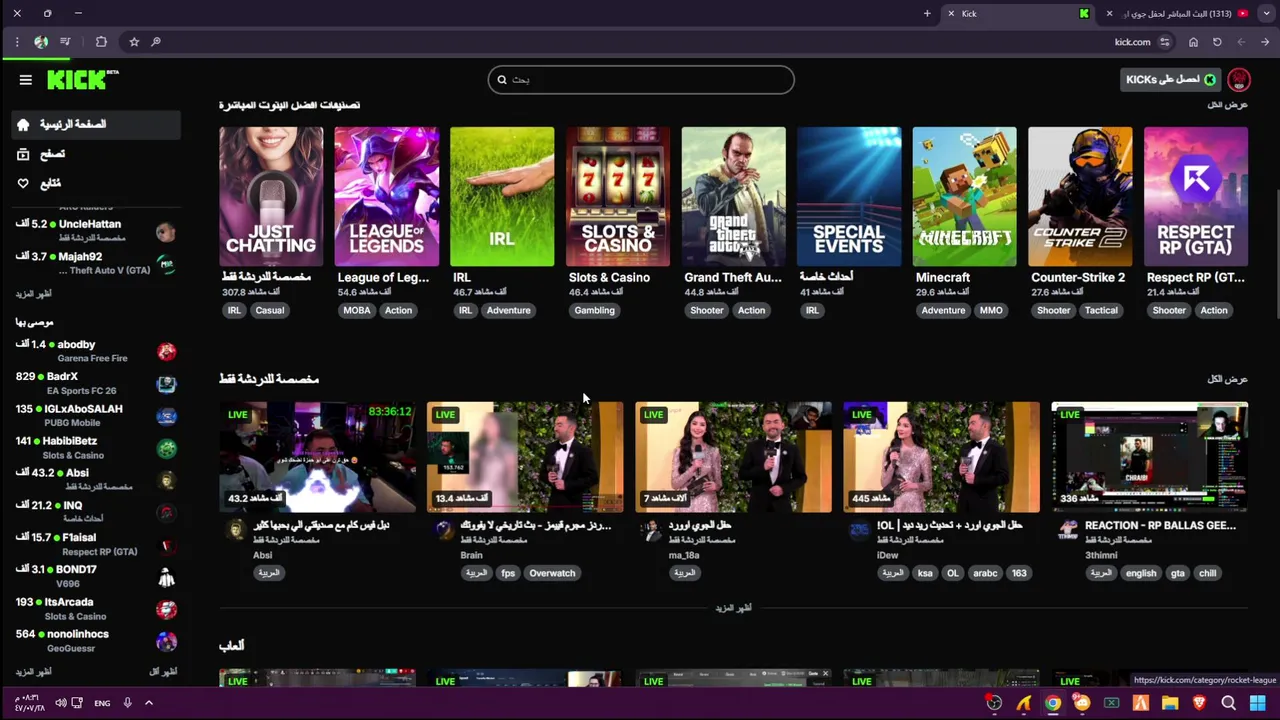The height and width of the screenshot is (720, 1280).
Task: Click the Kick search box
Action: (x=641, y=80)
